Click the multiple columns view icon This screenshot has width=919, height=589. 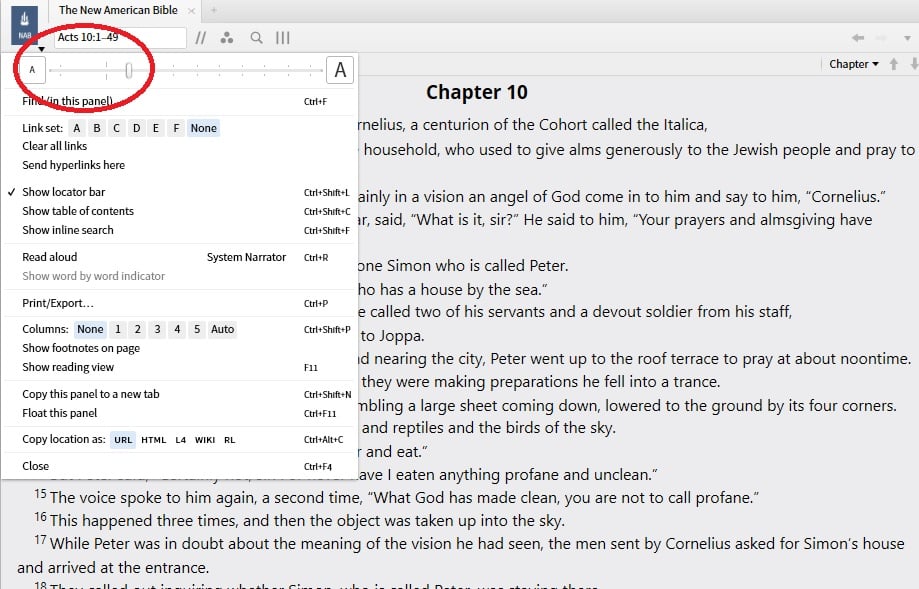click(x=283, y=38)
